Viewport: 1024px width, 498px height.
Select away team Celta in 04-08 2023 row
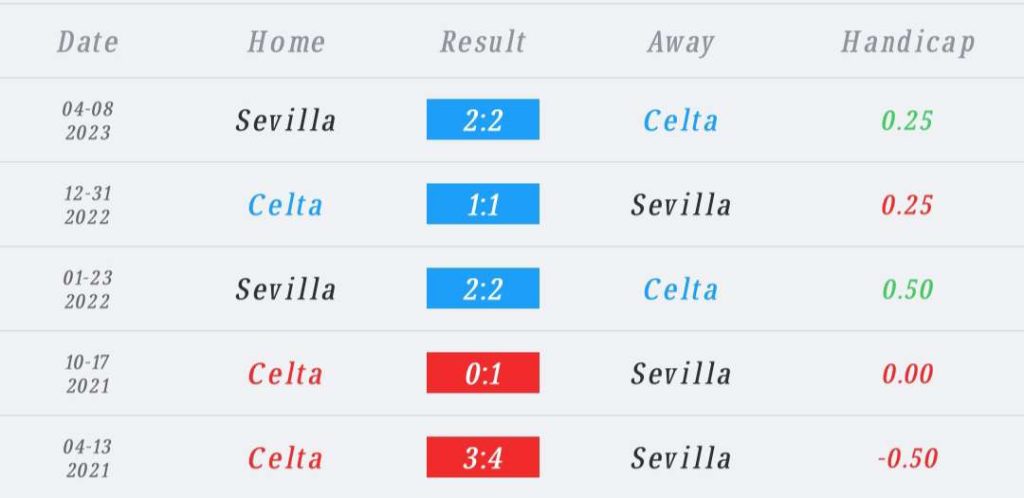pyautogui.click(x=680, y=120)
